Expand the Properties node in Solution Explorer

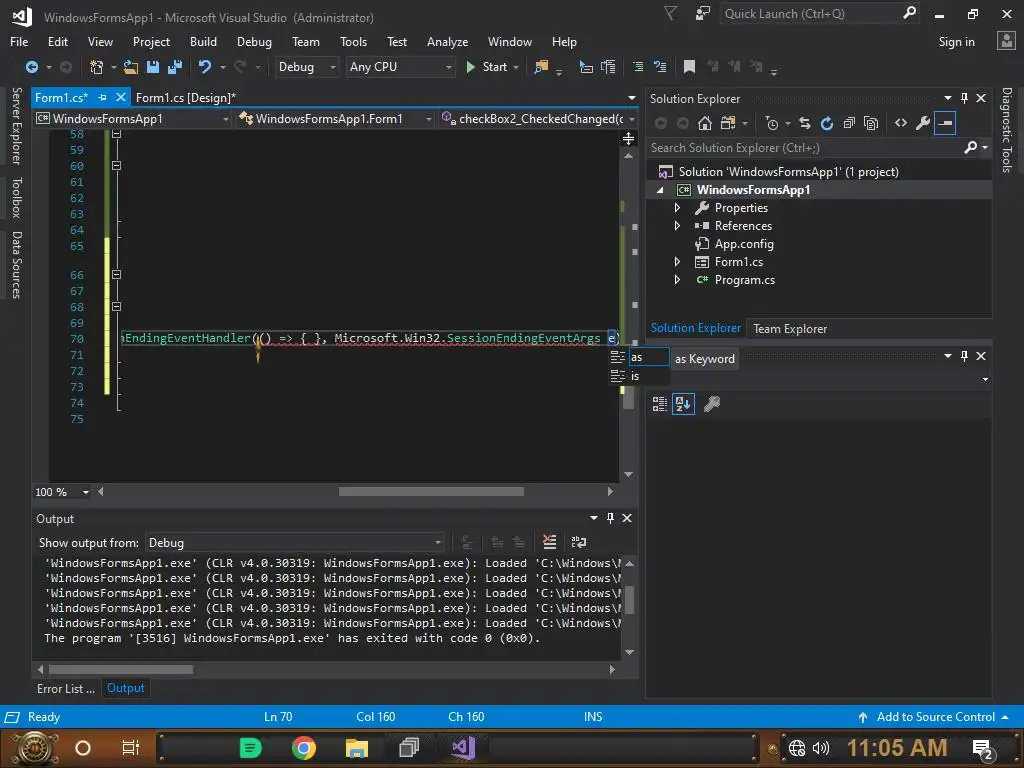pyautogui.click(x=677, y=208)
